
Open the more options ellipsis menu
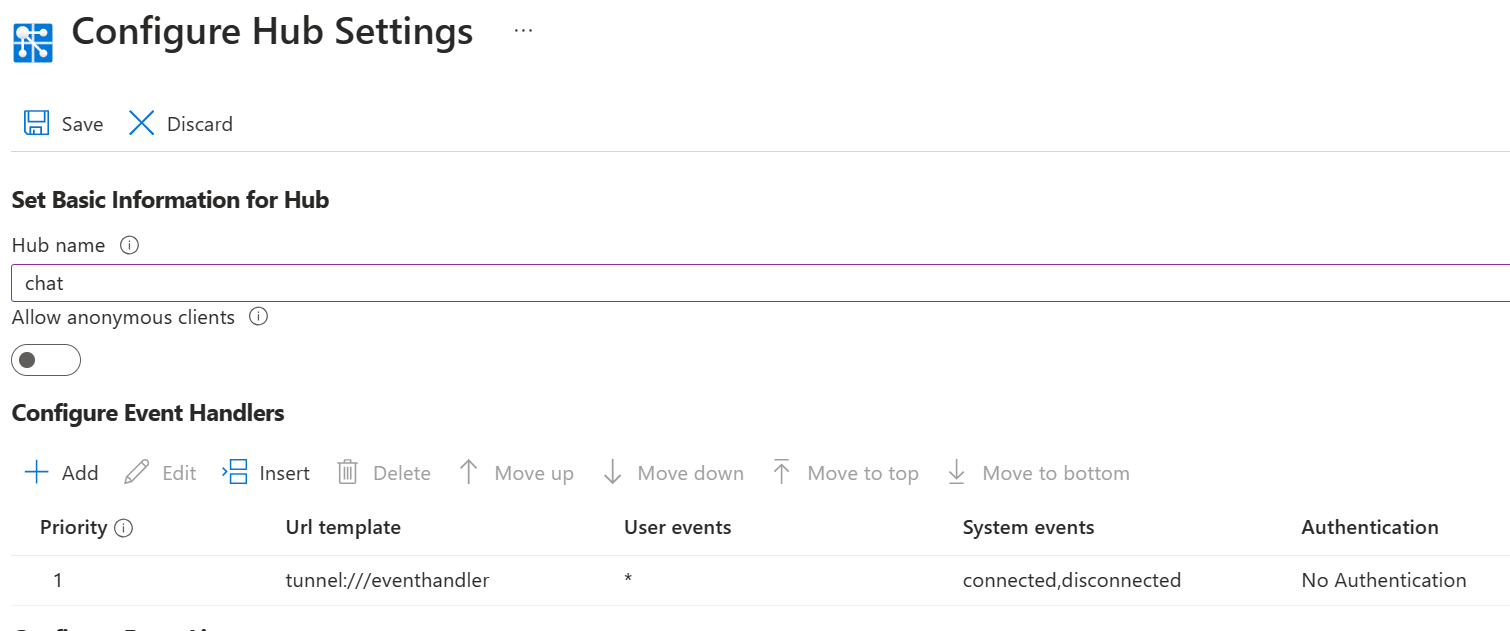click(523, 31)
